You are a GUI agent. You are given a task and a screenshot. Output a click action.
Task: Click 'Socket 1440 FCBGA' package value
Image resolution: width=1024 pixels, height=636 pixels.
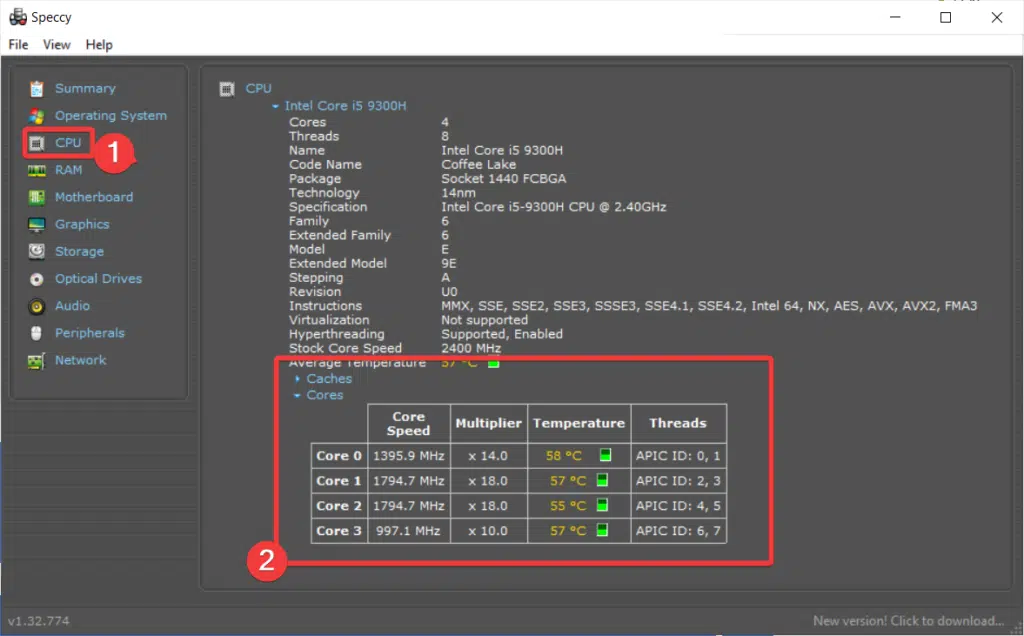click(x=504, y=178)
